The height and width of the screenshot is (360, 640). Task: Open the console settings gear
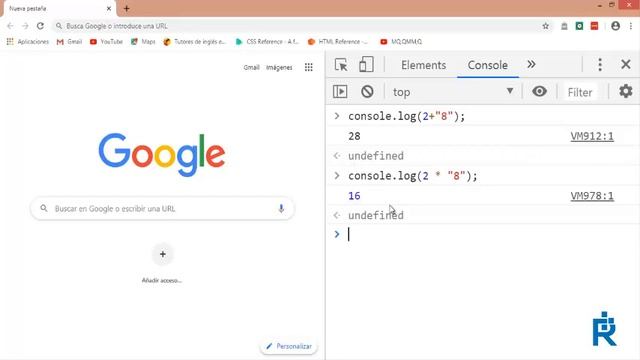625,91
